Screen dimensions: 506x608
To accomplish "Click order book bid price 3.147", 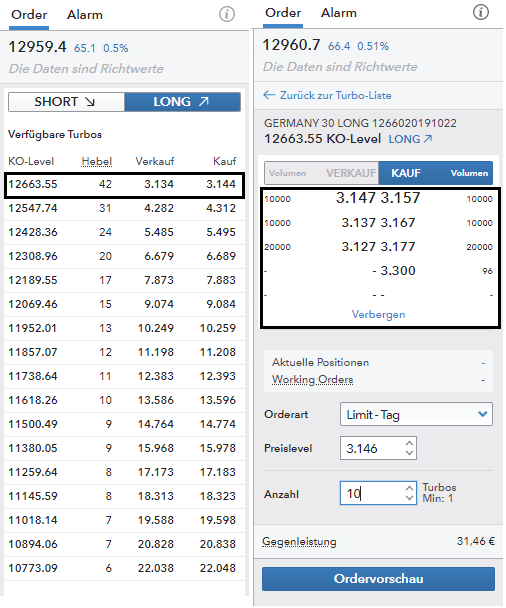I will pos(356,198).
